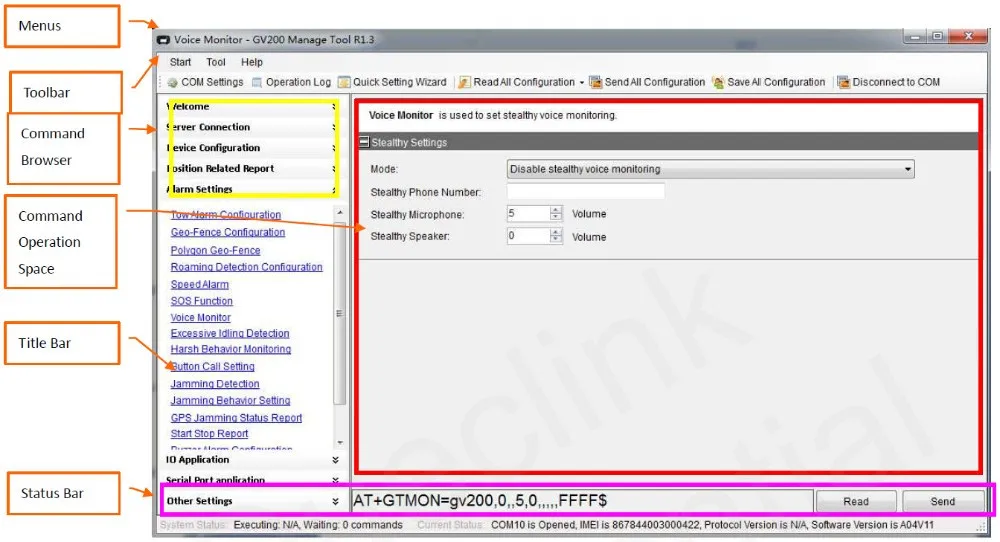Click the Send button
Viewport: 1000px width, 542px height.
[943, 502]
